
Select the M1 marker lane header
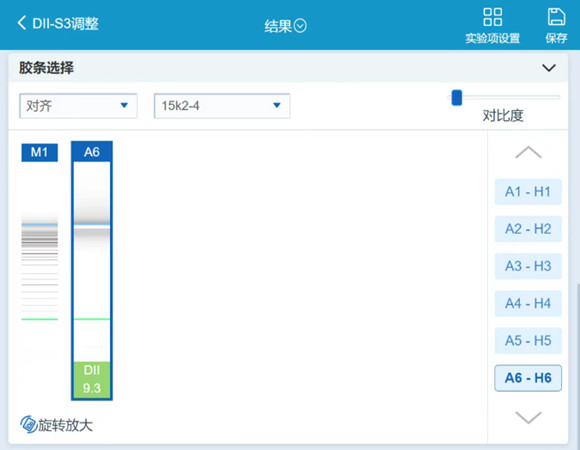point(40,152)
